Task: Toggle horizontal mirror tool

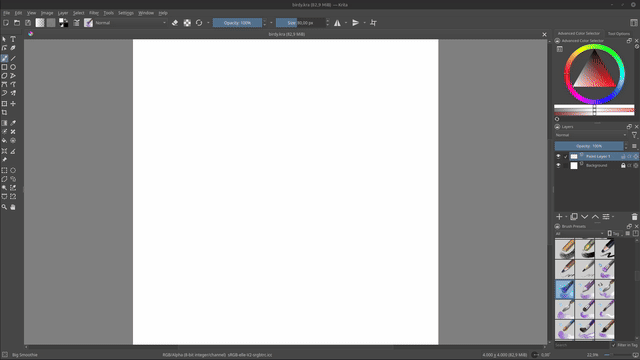Action: (337, 23)
